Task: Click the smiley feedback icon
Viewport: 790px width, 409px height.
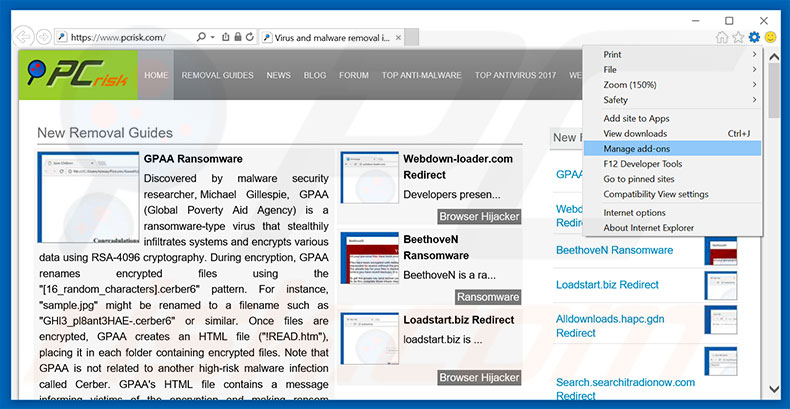Action: [x=770, y=37]
